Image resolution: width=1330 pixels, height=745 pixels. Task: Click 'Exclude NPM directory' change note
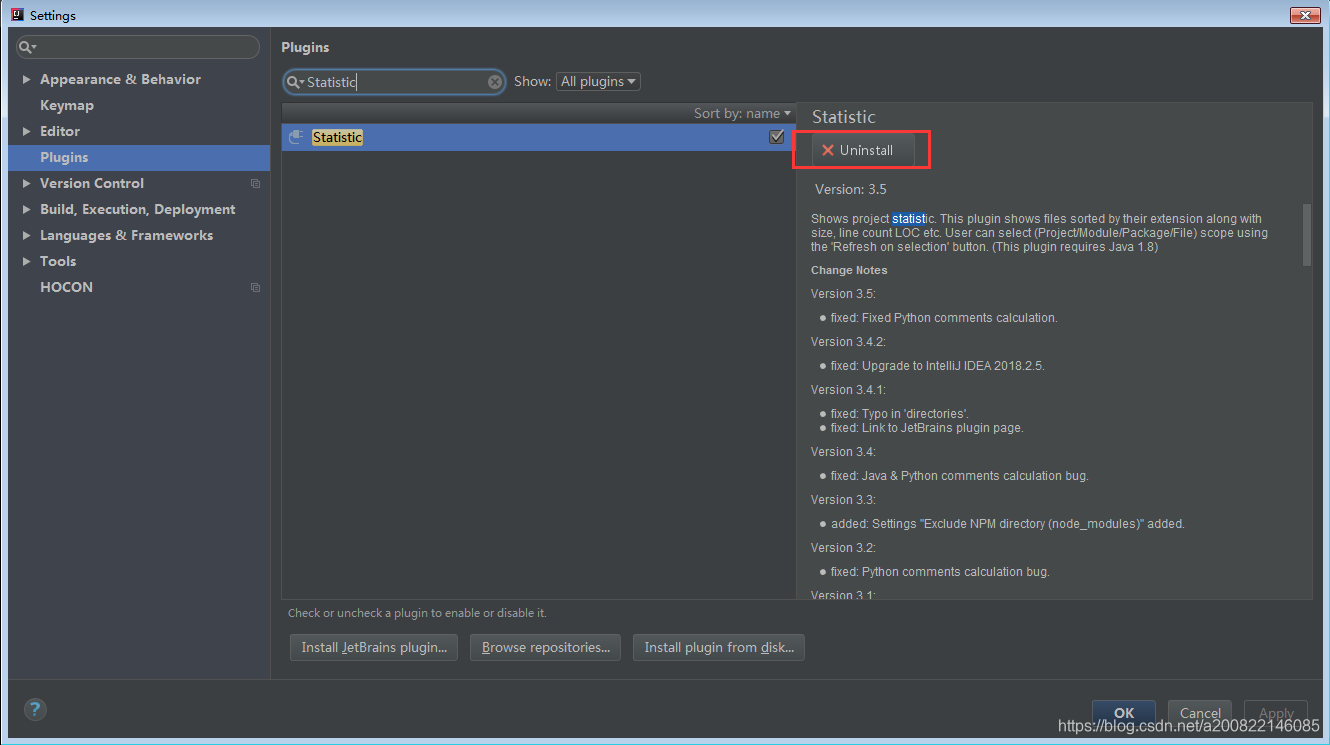(1007, 523)
